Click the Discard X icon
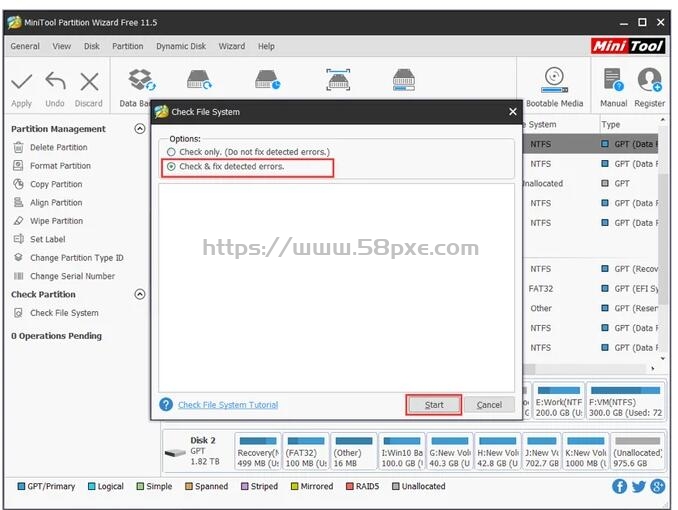 coord(90,81)
